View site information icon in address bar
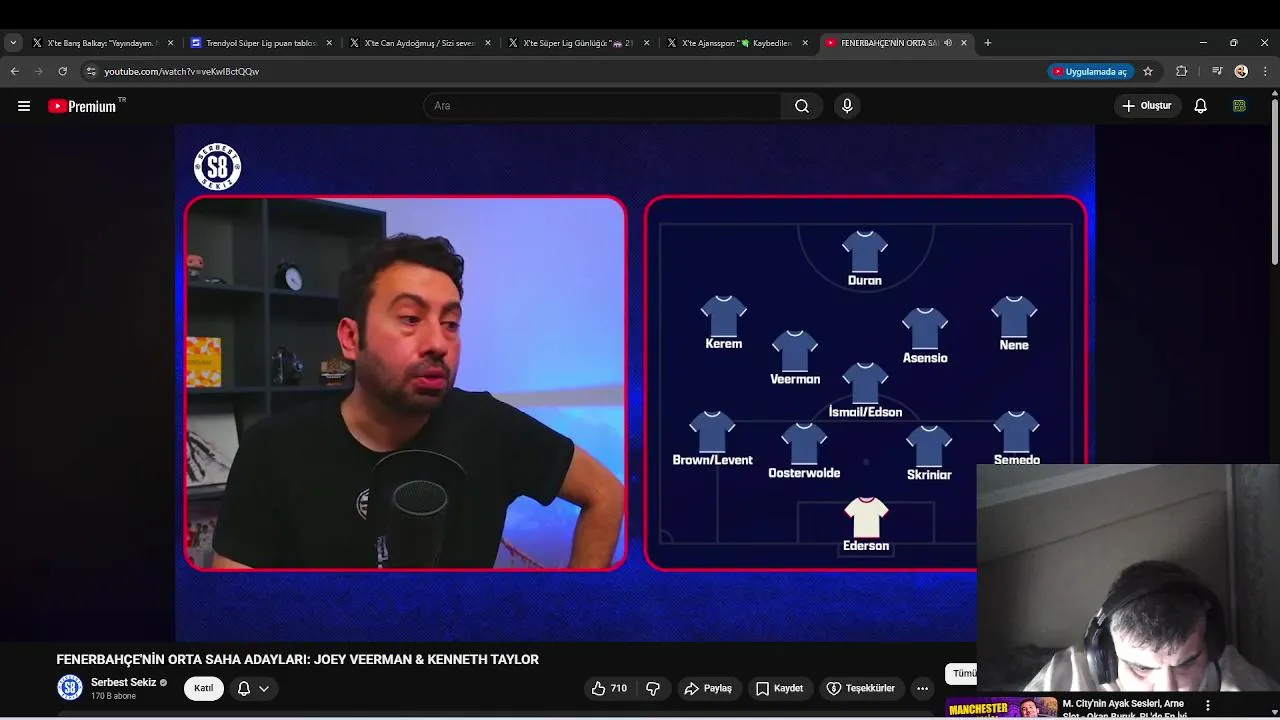Screen dimensions: 1280x720 tap(91, 71)
